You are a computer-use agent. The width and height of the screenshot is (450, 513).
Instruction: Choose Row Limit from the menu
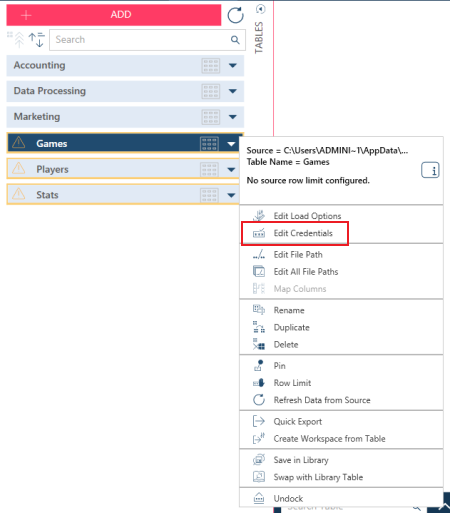click(x=341, y=383)
